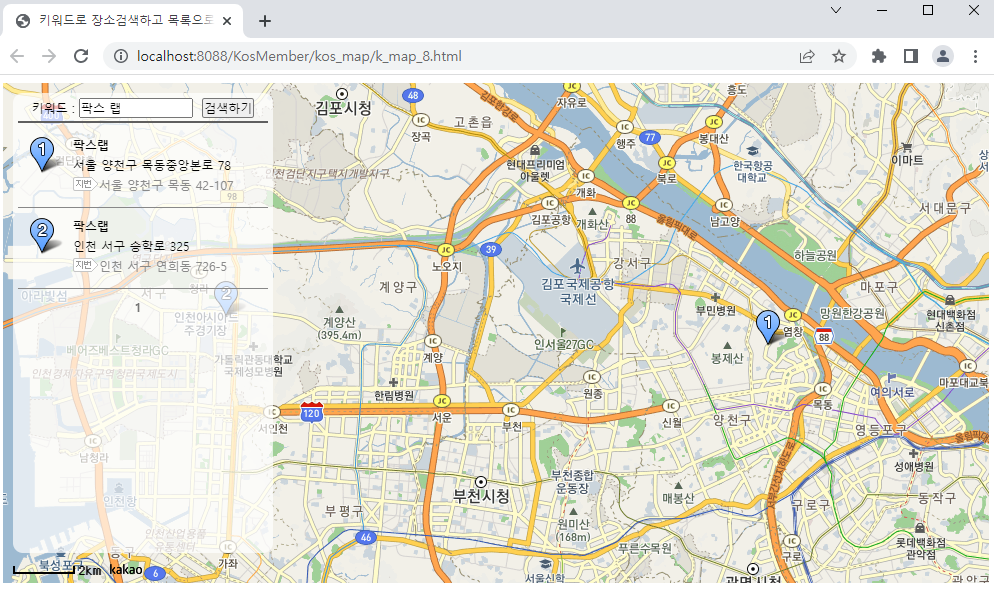Select the 키워드로 장소검색하고 tab
The image size is (994, 592).
pos(124,21)
